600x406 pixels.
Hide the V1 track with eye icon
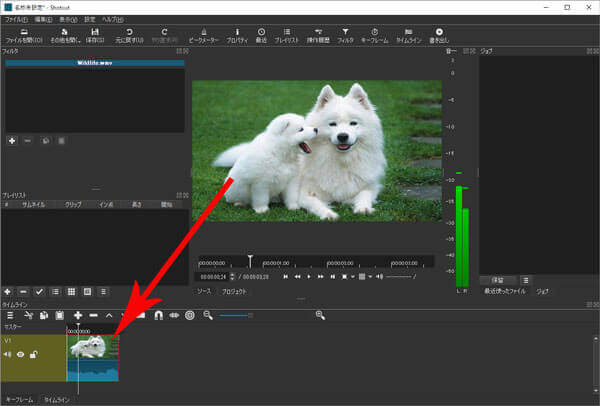[21, 353]
